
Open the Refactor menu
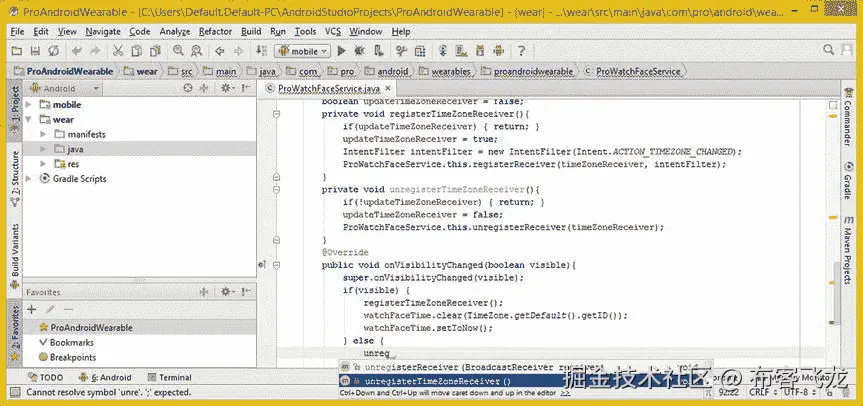[215, 32]
